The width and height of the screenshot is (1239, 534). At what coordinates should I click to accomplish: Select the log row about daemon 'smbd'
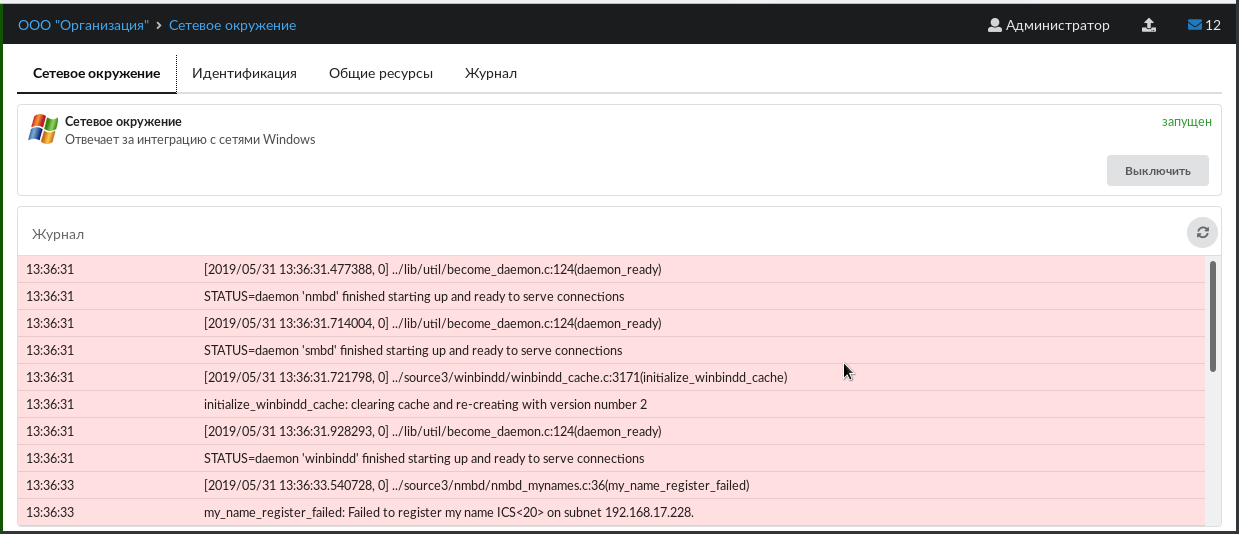click(413, 351)
